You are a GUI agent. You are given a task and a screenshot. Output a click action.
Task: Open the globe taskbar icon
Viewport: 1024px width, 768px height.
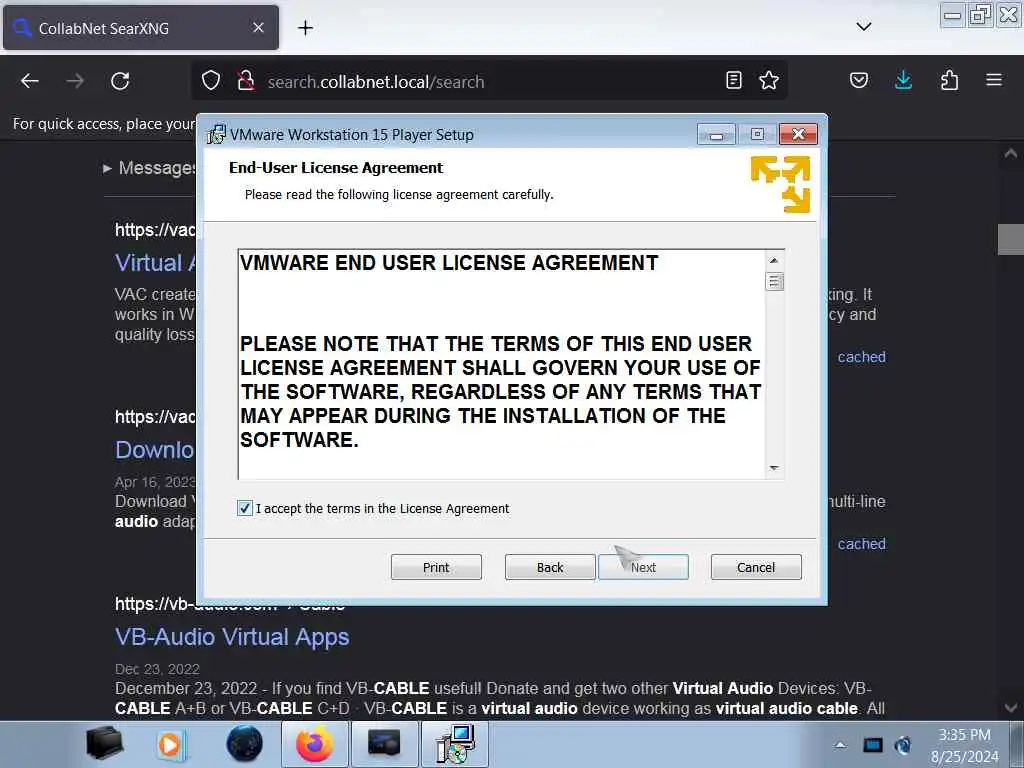click(x=244, y=744)
